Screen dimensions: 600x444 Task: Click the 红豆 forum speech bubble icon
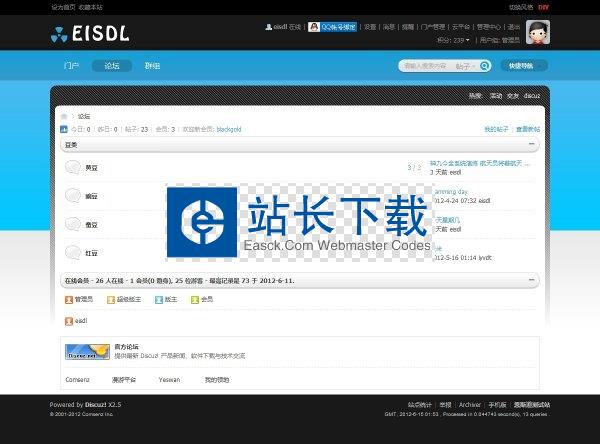tap(73, 253)
